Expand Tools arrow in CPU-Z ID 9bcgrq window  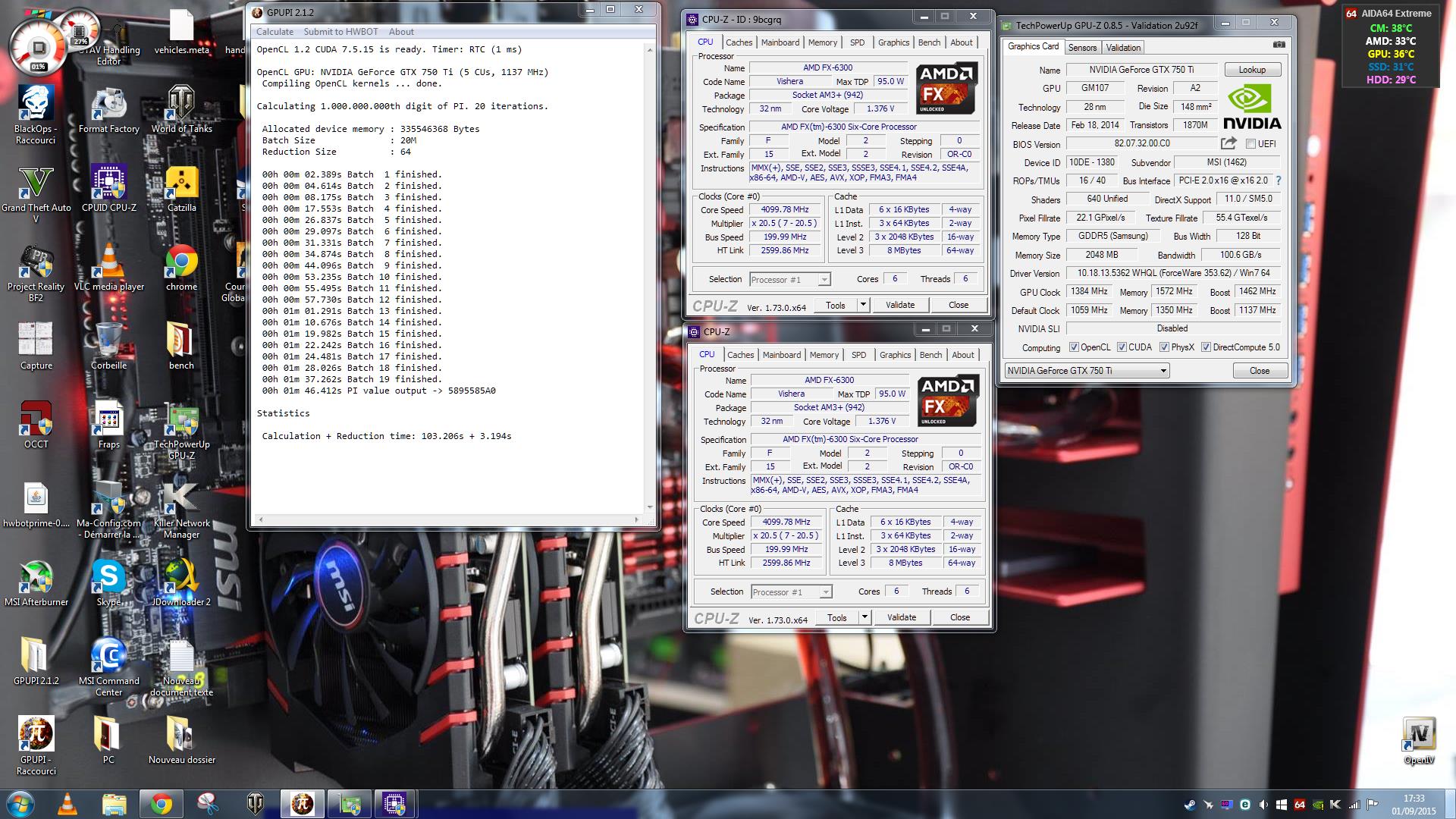[x=862, y=305]
